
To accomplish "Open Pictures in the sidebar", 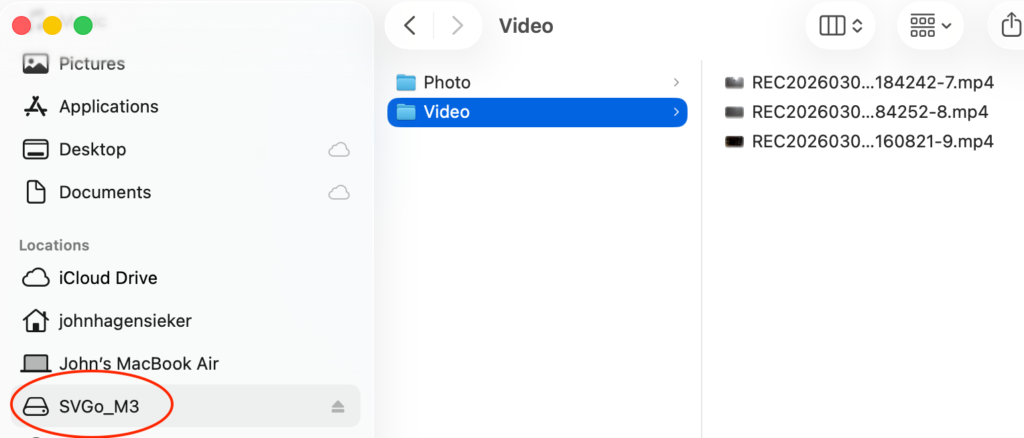I will pyautogui.click(x=91, y=63).
